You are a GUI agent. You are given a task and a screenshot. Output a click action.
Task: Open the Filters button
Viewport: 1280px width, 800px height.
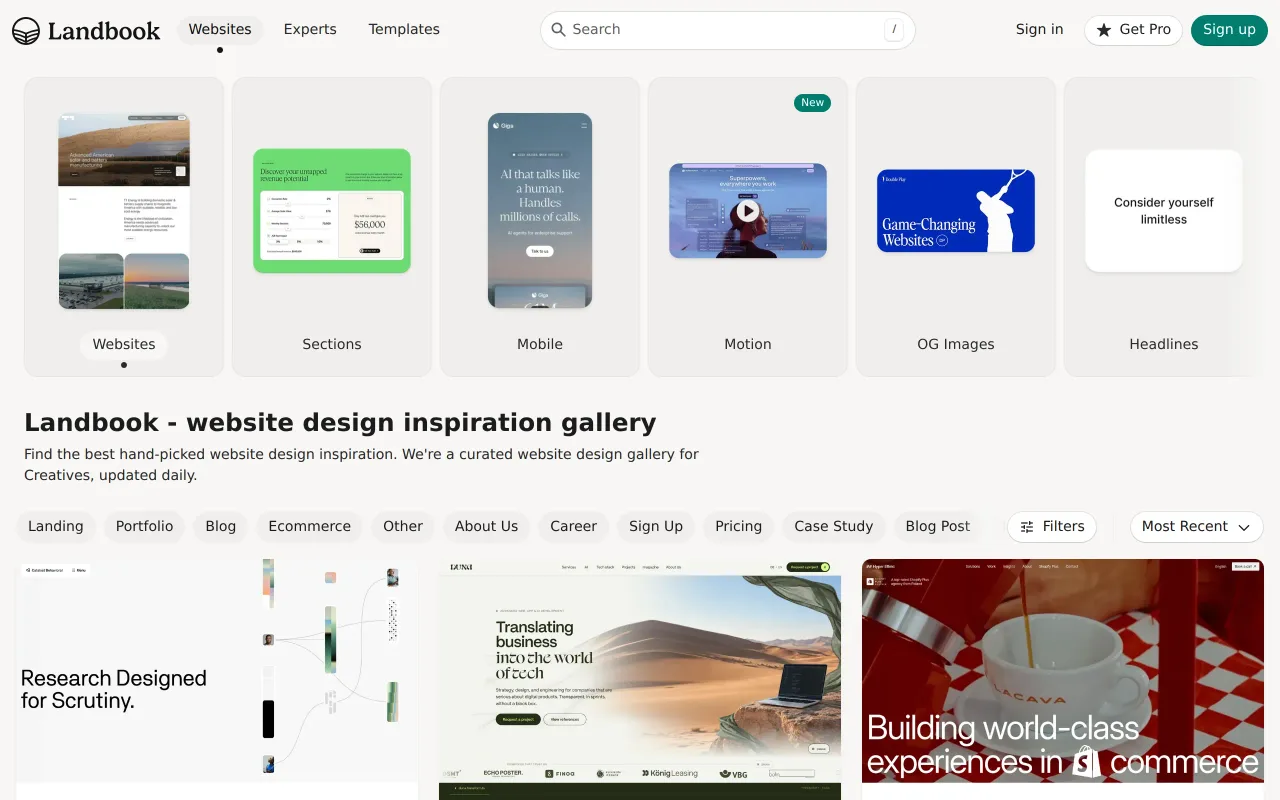point(1052,527)
